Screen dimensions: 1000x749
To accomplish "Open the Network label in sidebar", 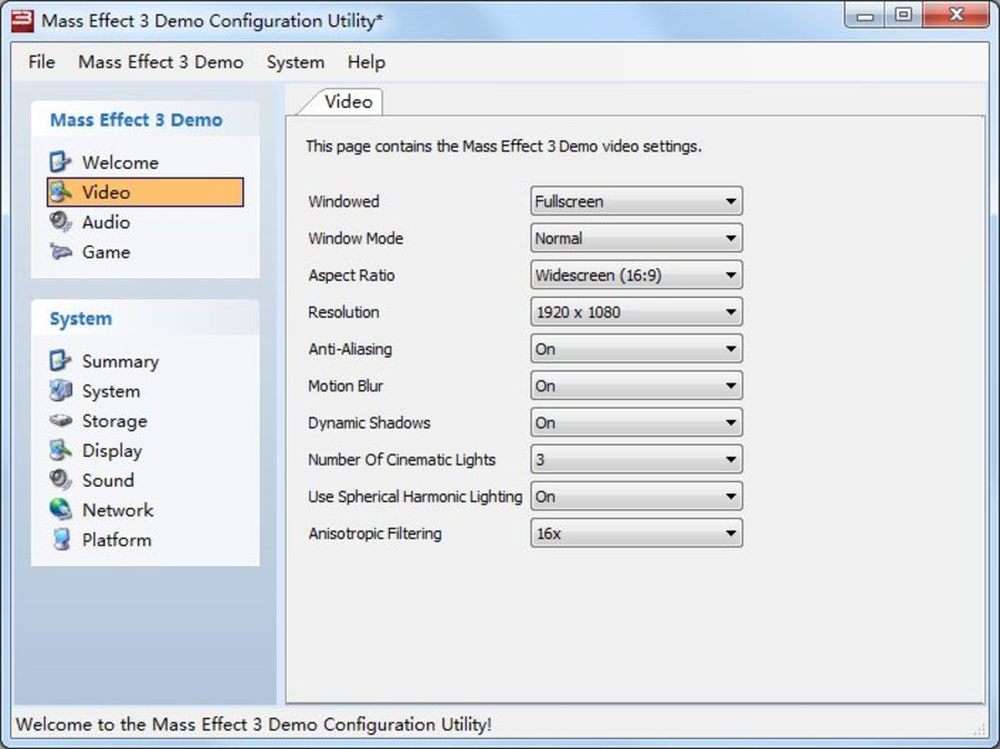I will pyautogui.click(x=118, y=510).
